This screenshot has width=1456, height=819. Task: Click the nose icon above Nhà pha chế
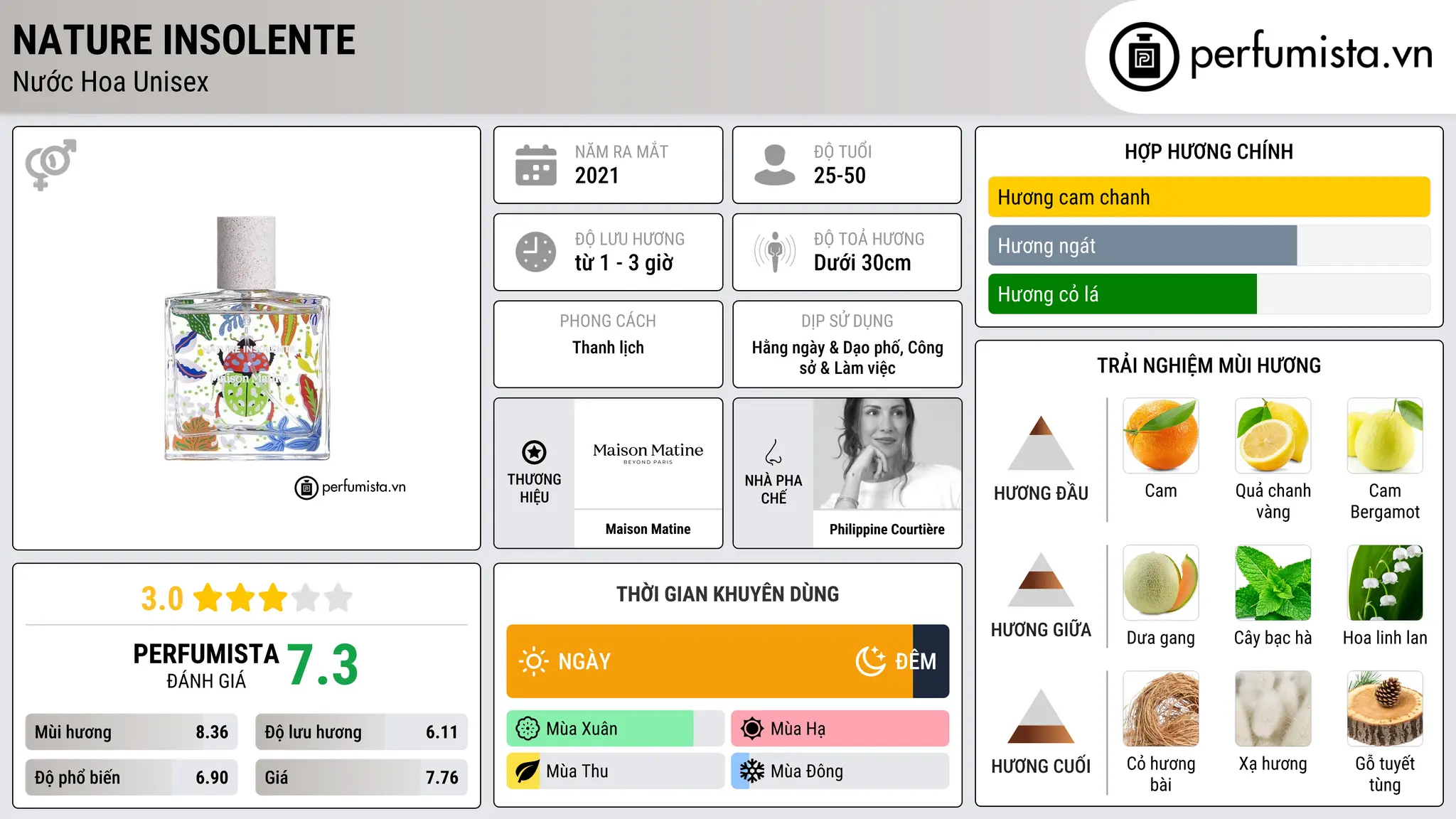point(773,452)
